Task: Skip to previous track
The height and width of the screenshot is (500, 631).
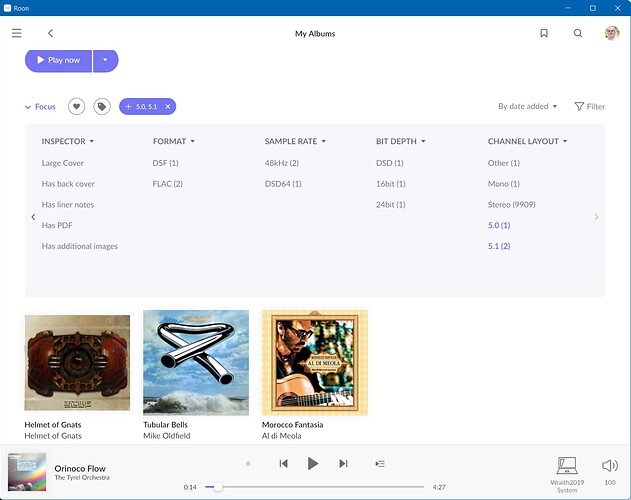Action: click(x=283, y=464)
